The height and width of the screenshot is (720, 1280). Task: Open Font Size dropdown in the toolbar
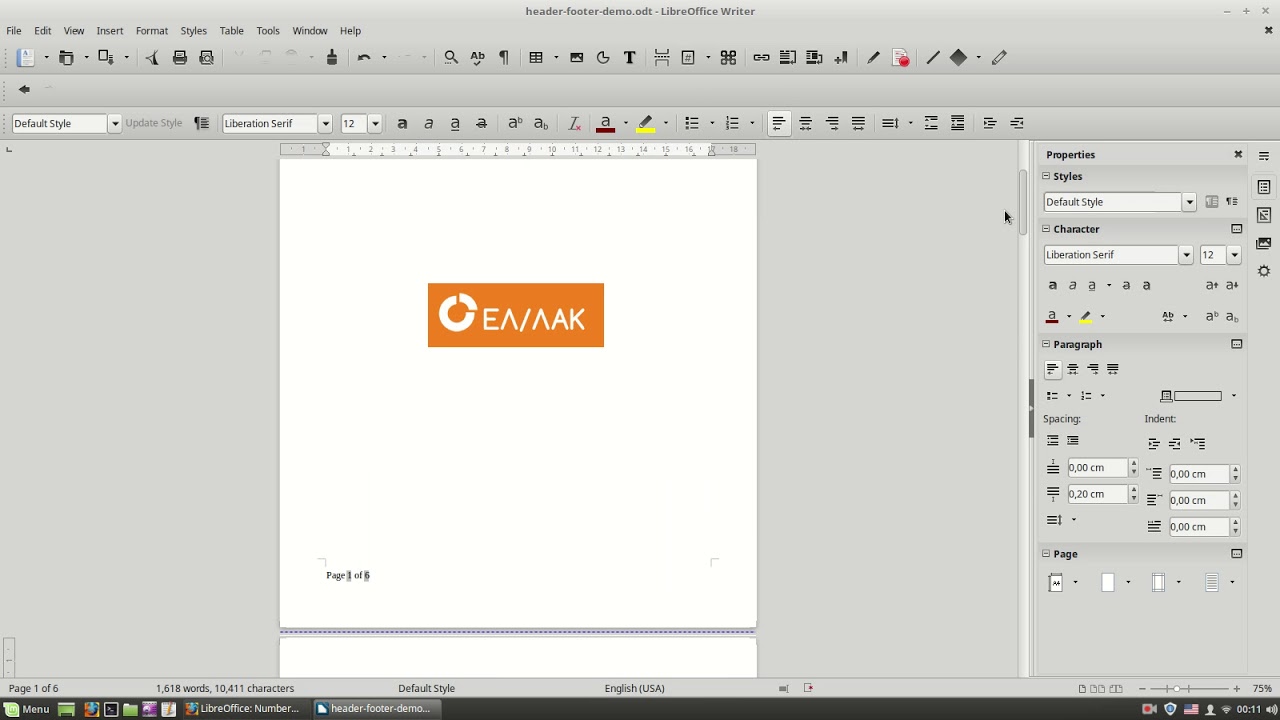tap(375, 123)
